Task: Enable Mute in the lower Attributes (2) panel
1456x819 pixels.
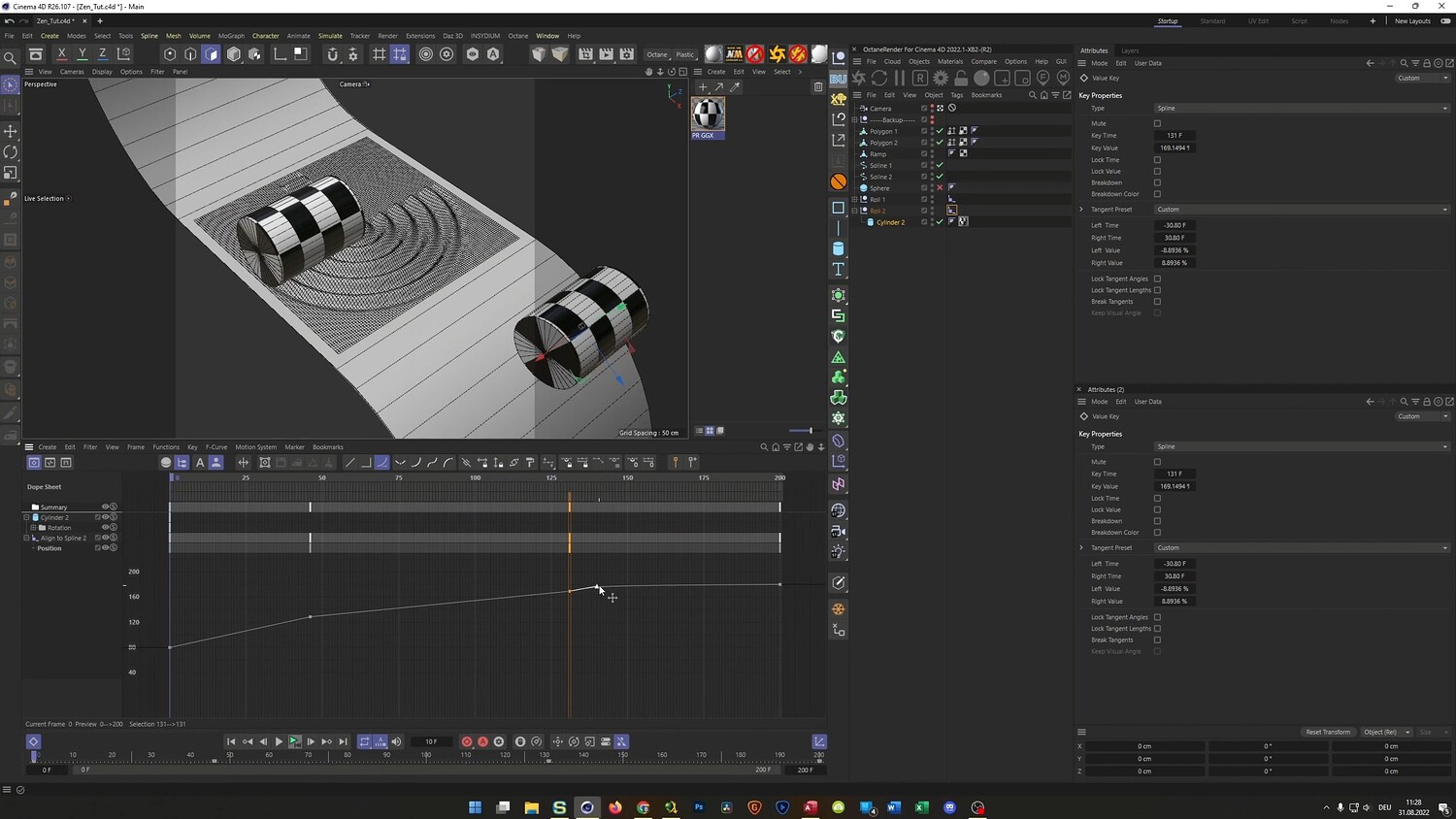Action: 1157,462
